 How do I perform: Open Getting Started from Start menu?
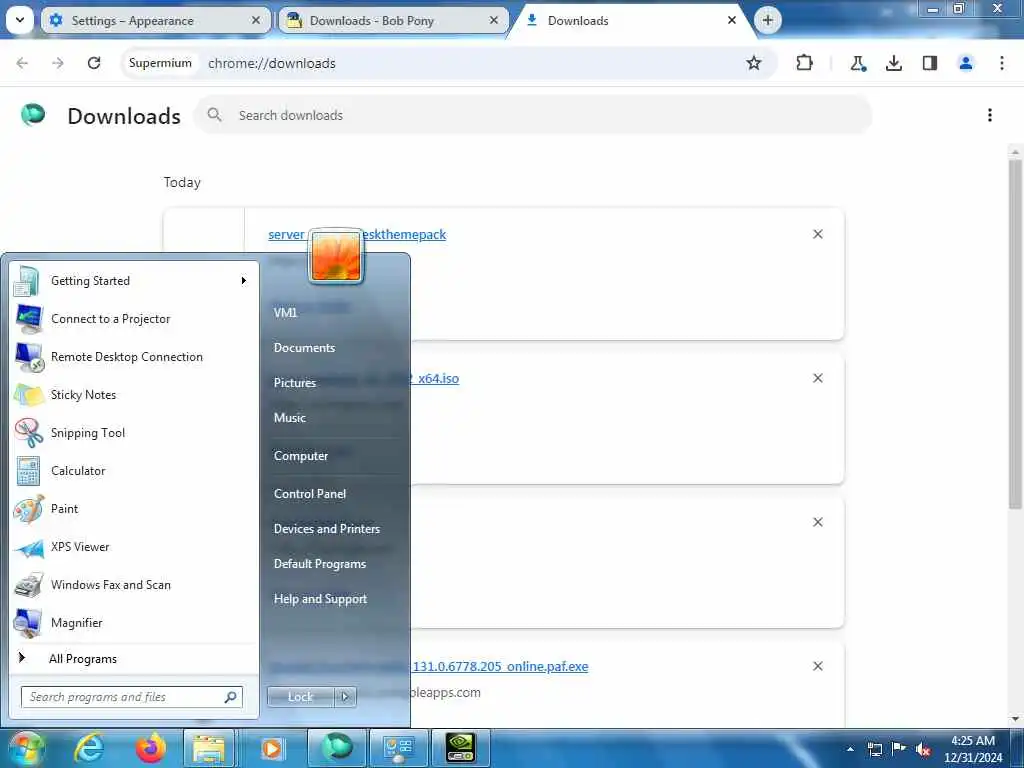coord(134,281)
